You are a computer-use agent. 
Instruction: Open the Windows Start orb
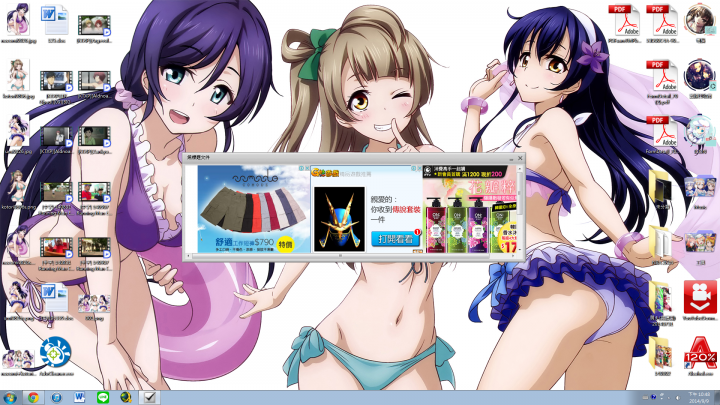pos(10,398)
